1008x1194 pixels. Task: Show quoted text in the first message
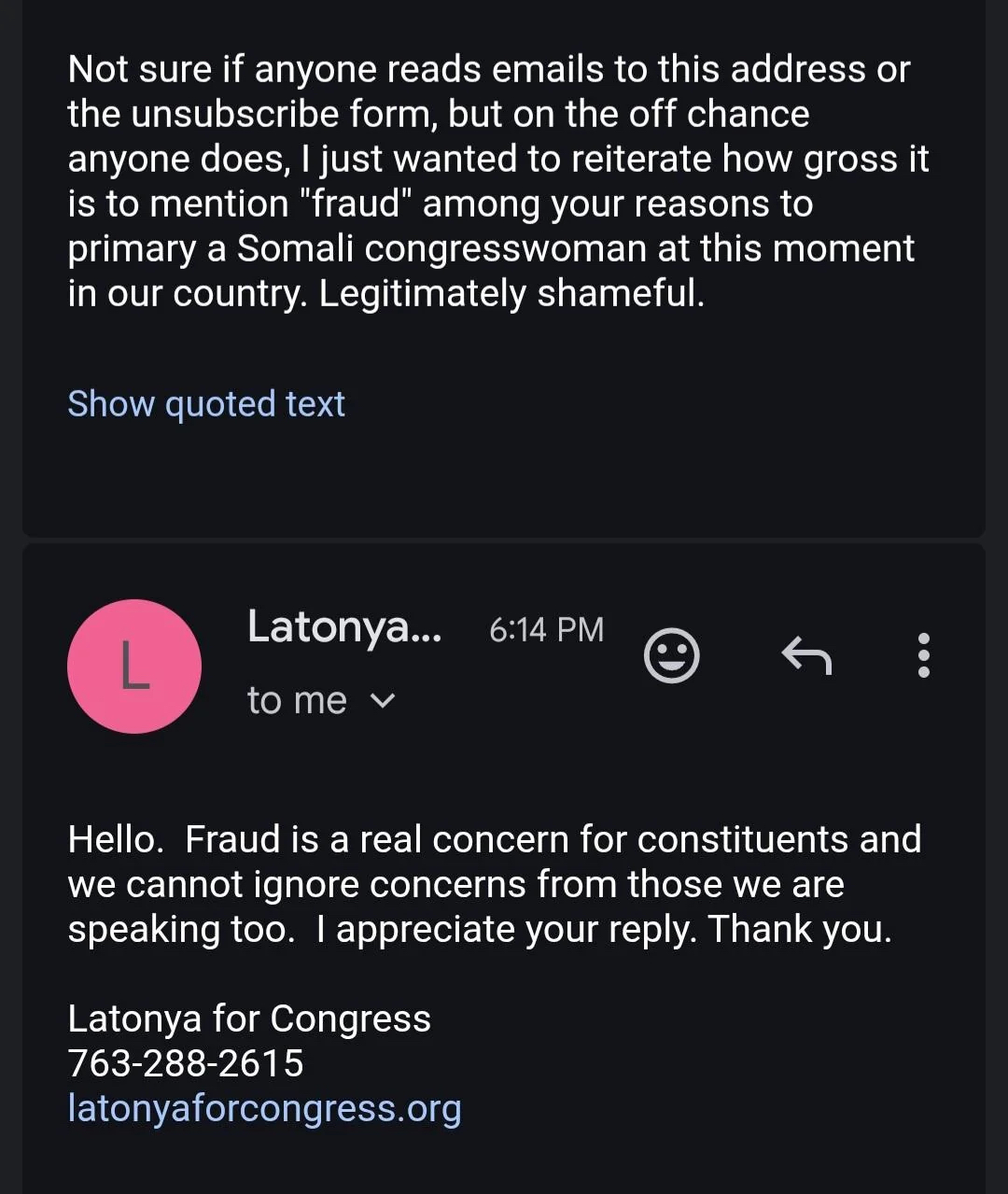coord(206,403)
